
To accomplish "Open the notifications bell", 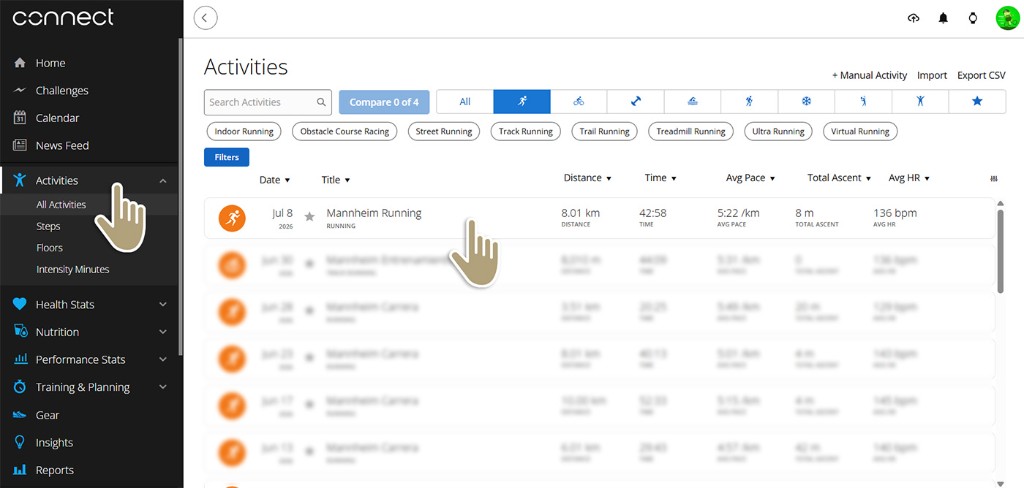I will (943, 18).
